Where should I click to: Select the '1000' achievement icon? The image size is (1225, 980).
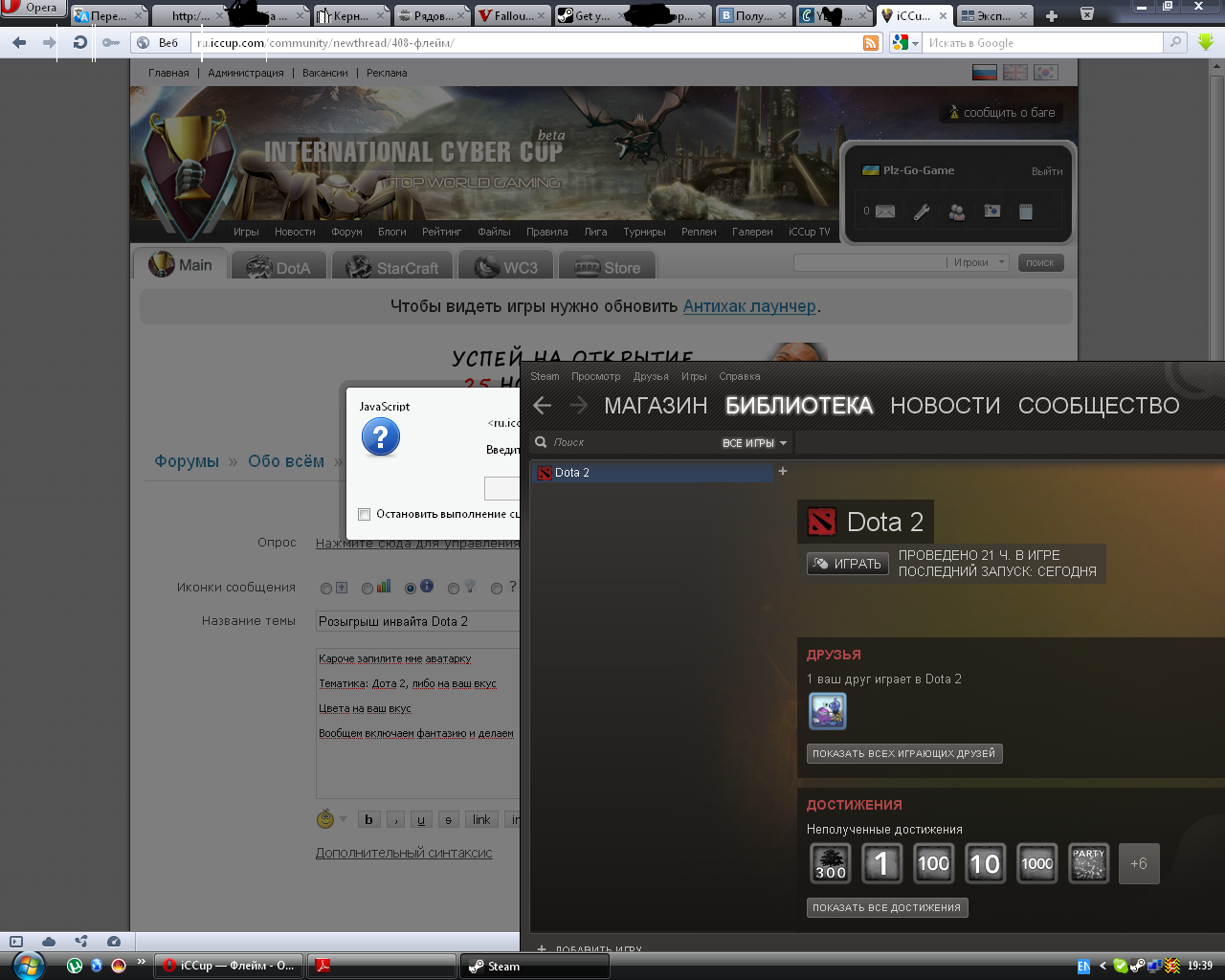1036,863
